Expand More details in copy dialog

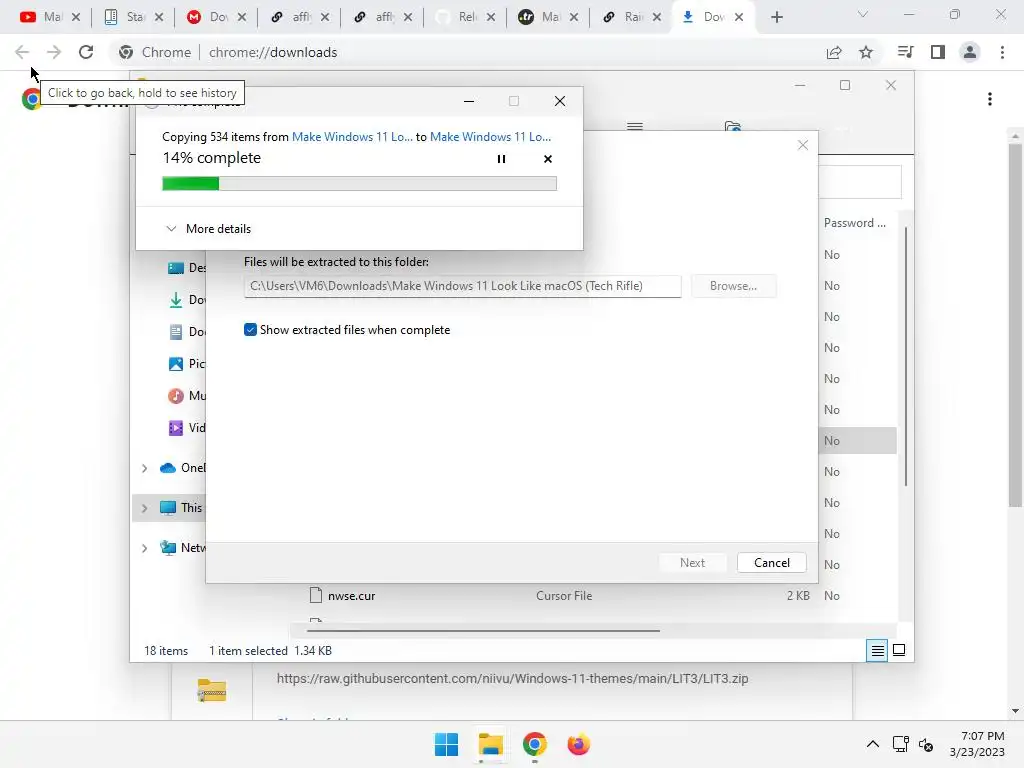[x=208, y=229]
